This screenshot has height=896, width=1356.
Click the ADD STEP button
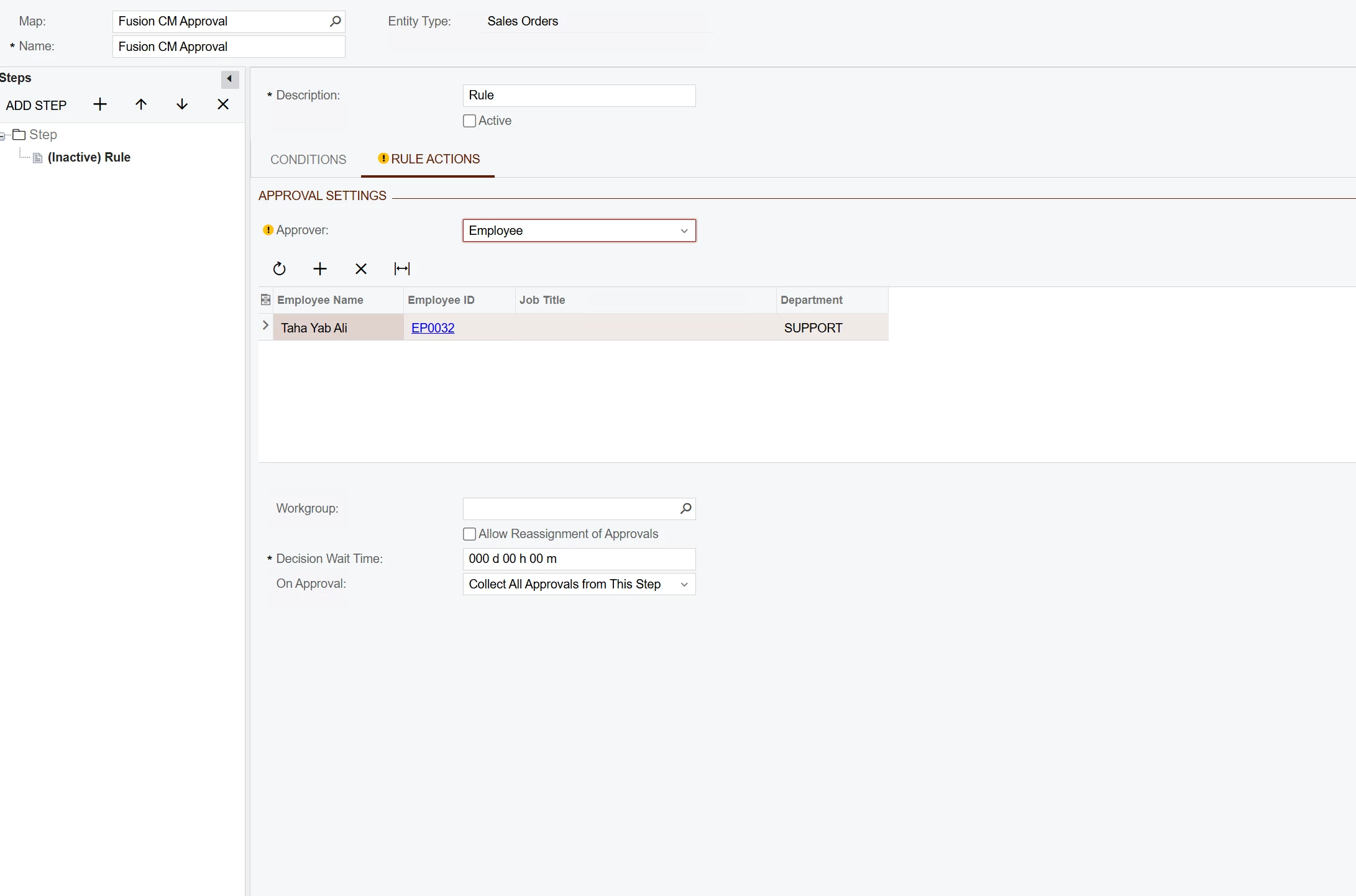(36, 106)
